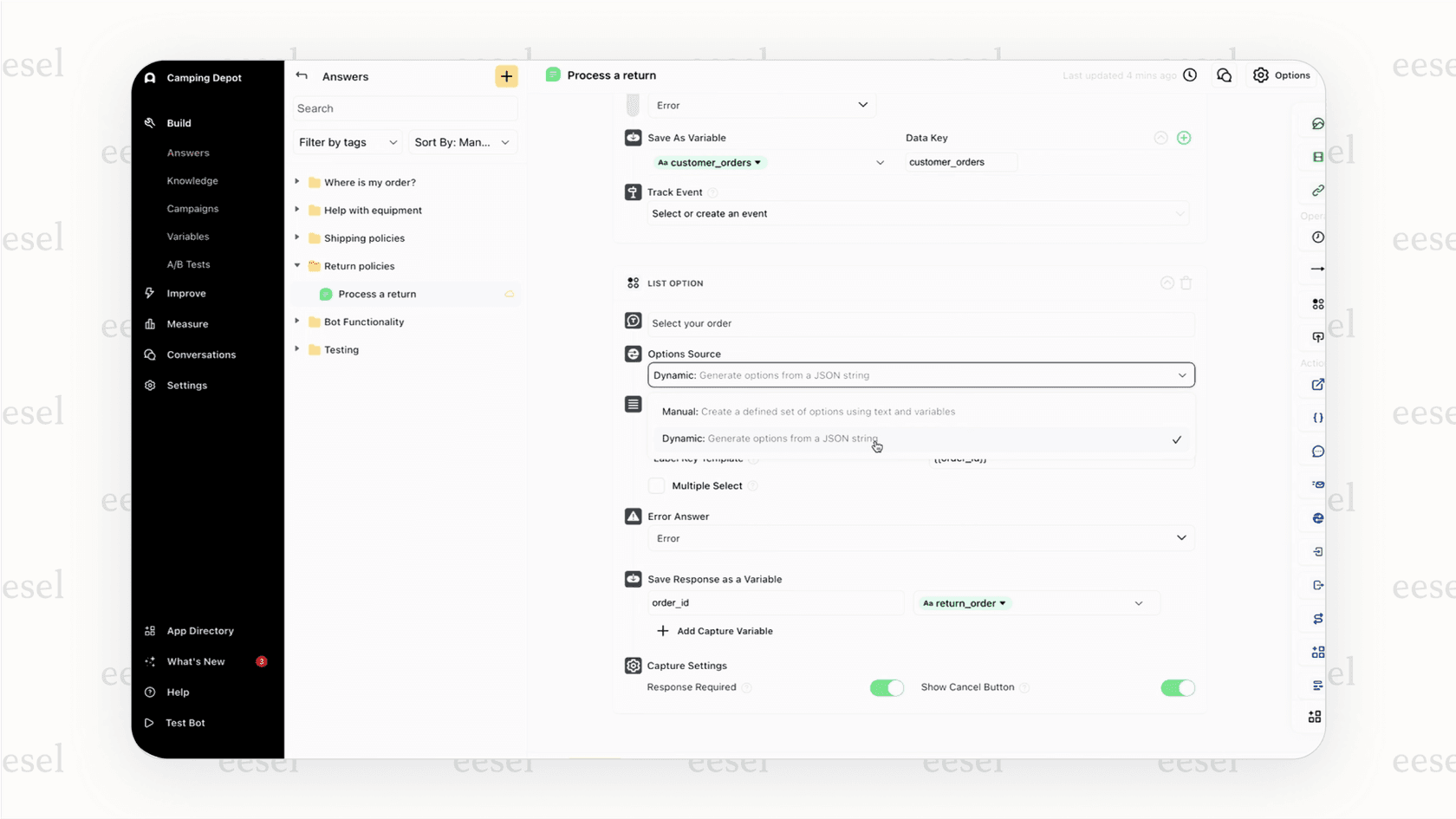This screenshot has width=1456, height=819.
Task: Click the Error Answer warning triangle icon
Action: point(632,516)
